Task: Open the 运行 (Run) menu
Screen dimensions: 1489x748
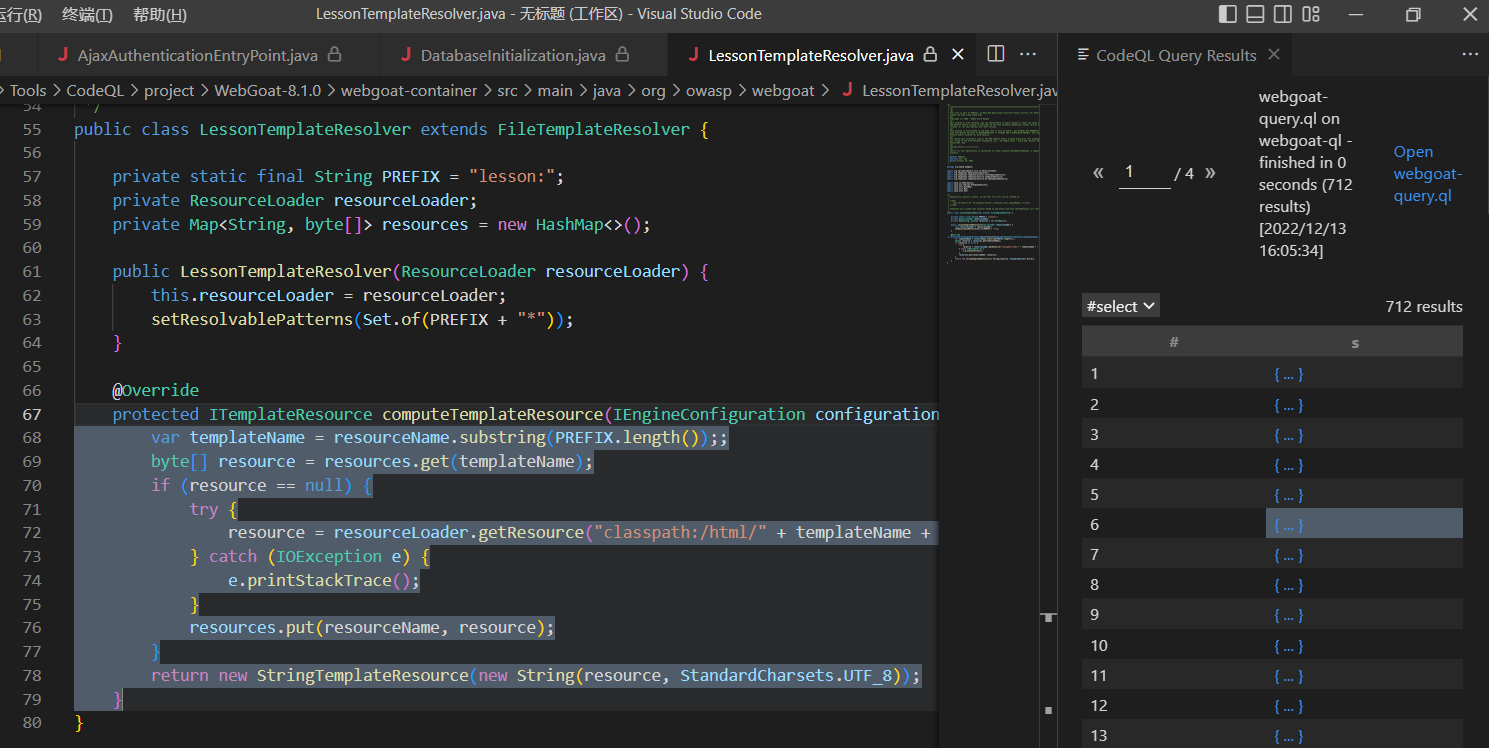Action: tap(21, 14)
